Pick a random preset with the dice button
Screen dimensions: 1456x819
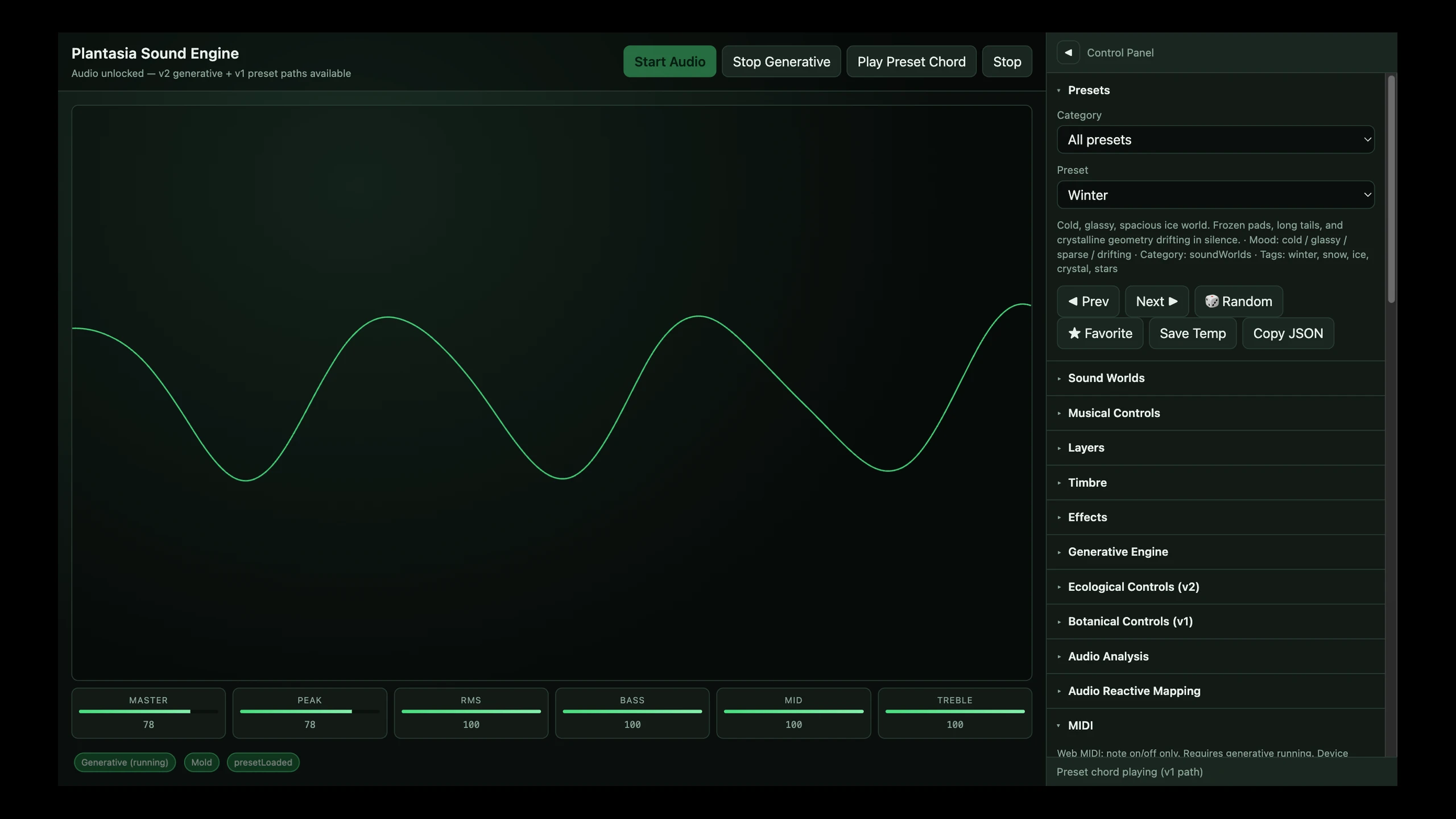1238,301
